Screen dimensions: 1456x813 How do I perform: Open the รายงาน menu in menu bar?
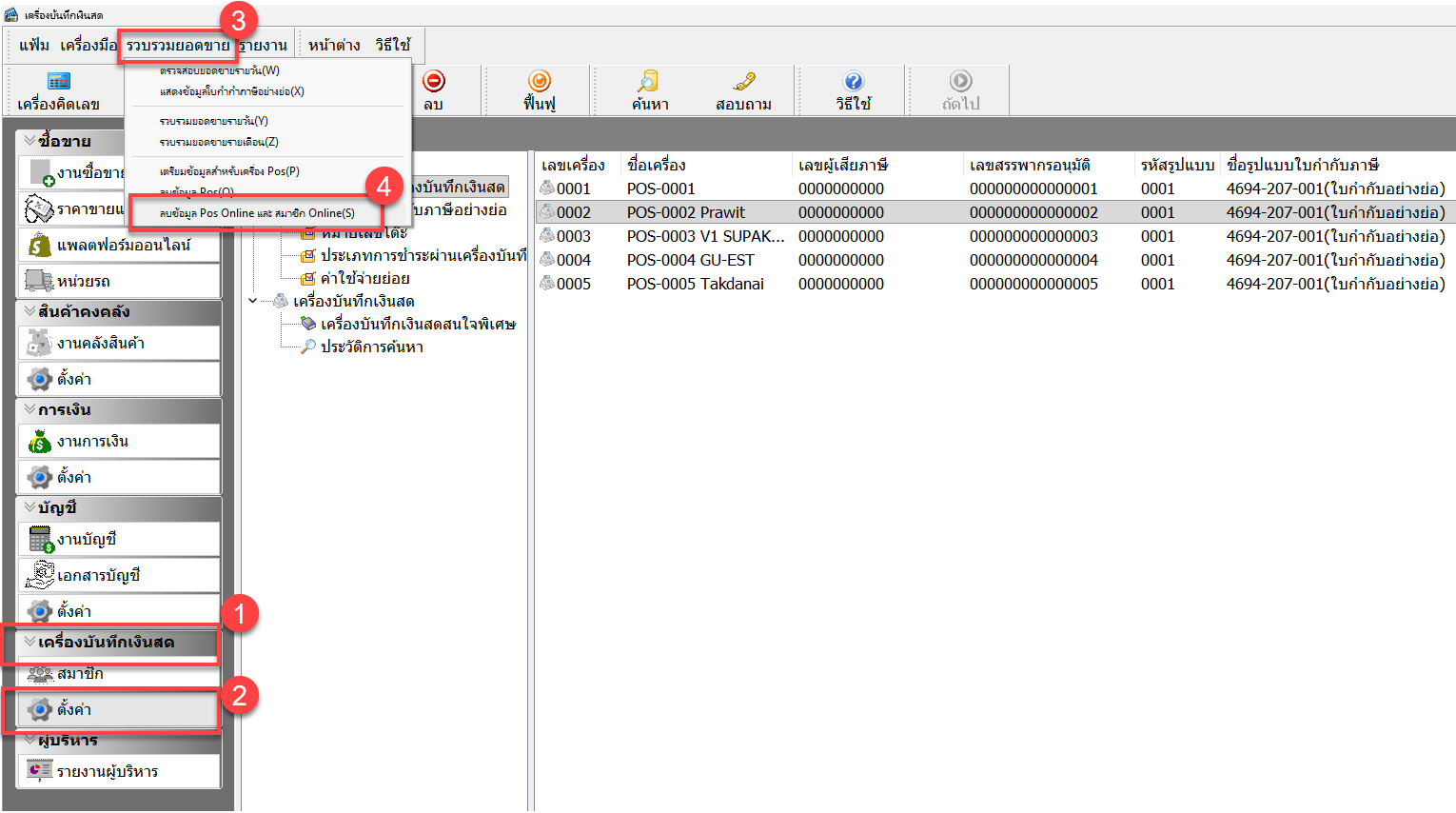point(264,45)
